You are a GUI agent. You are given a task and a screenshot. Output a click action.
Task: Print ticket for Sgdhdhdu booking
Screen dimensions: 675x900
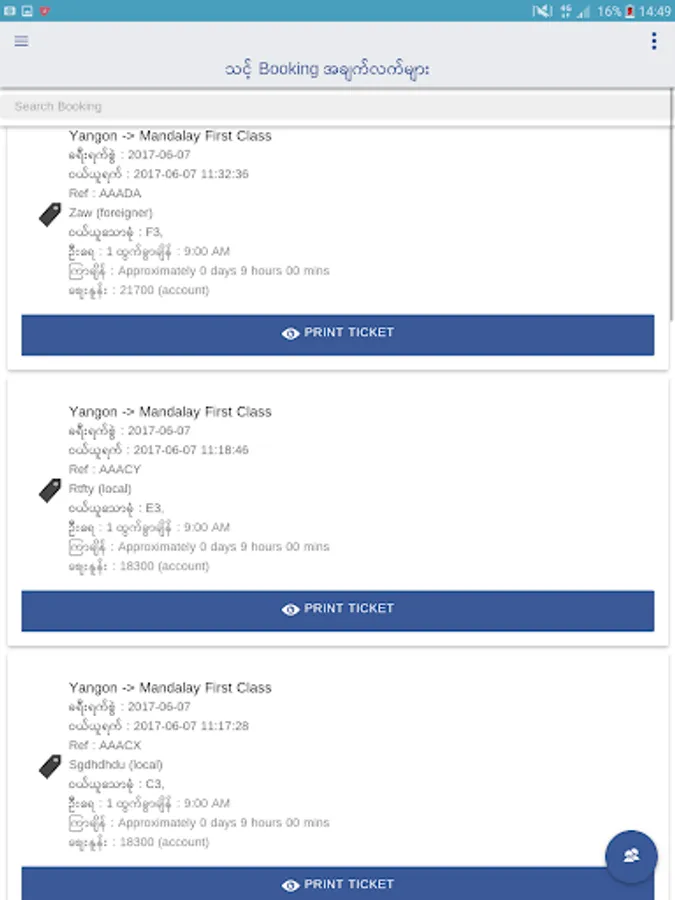338,884
